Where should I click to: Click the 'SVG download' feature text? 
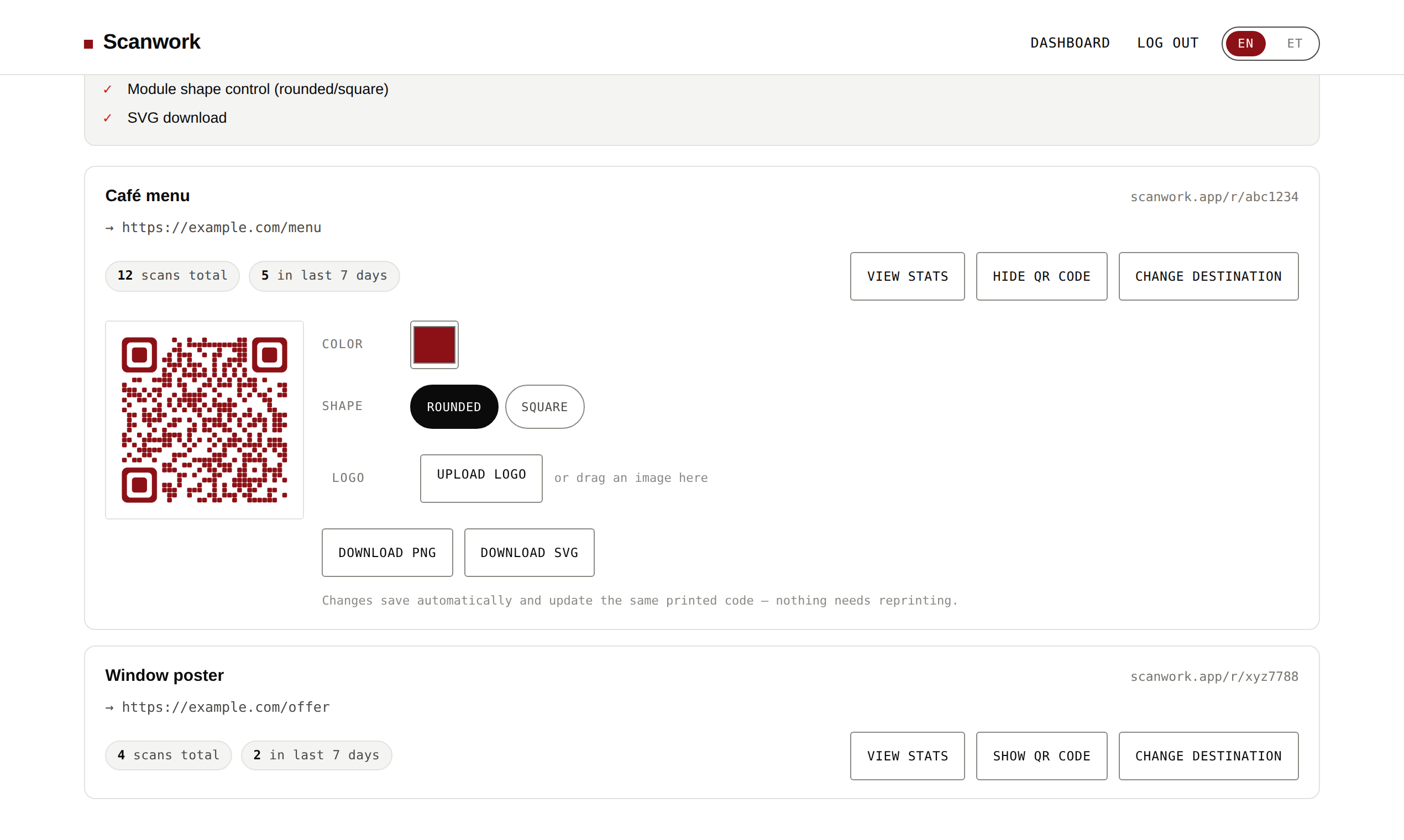point(177,118)
